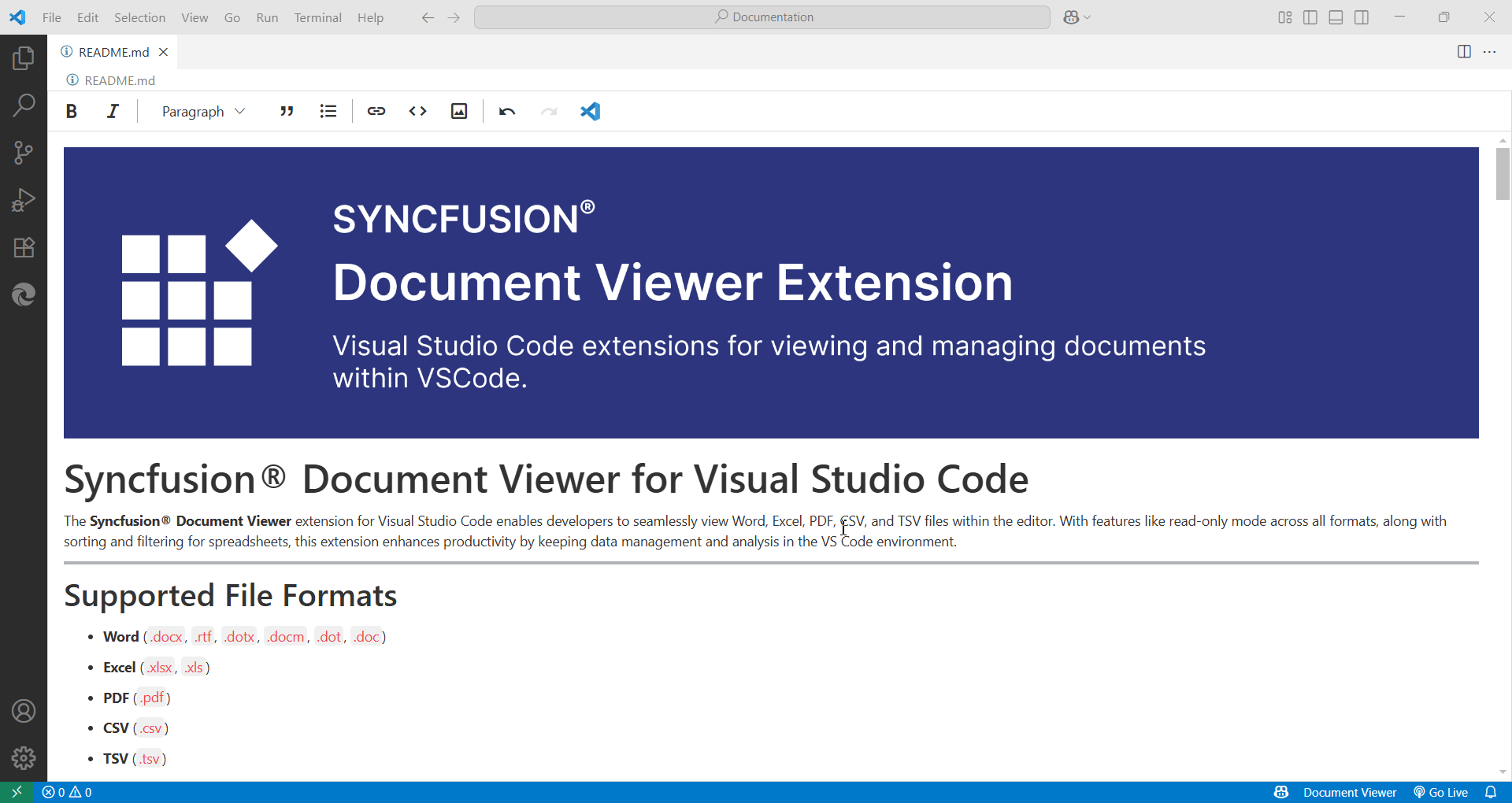Click the Syncfusion banner image

click(771, 293)
